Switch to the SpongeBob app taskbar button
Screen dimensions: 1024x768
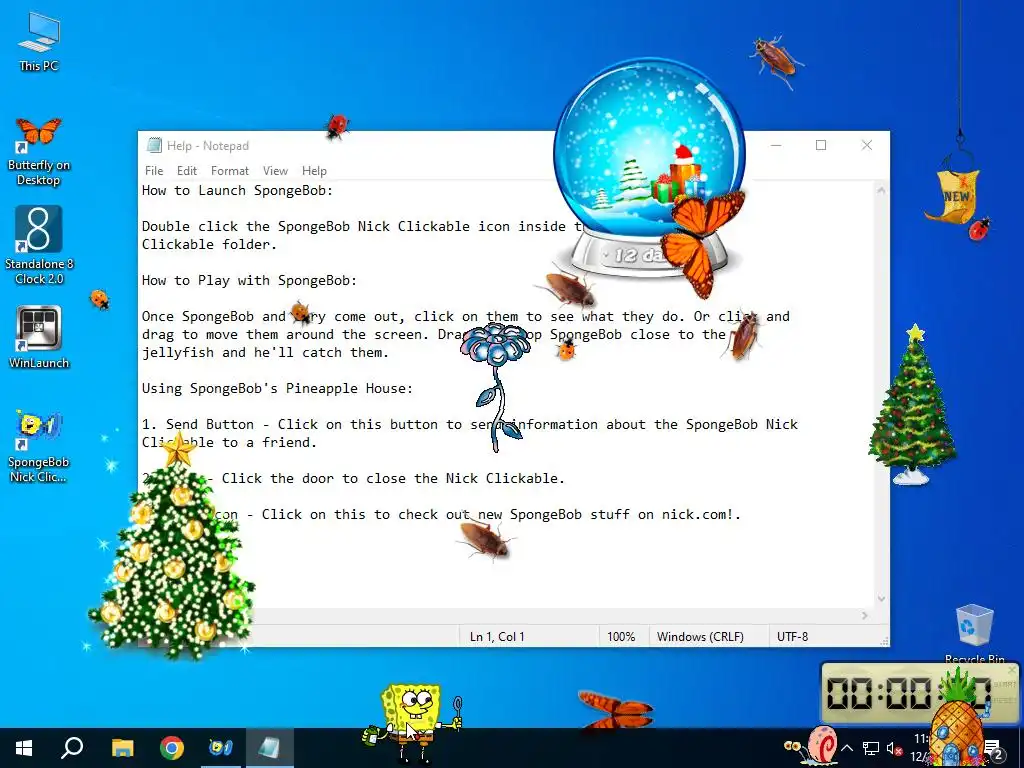(221, 748)
